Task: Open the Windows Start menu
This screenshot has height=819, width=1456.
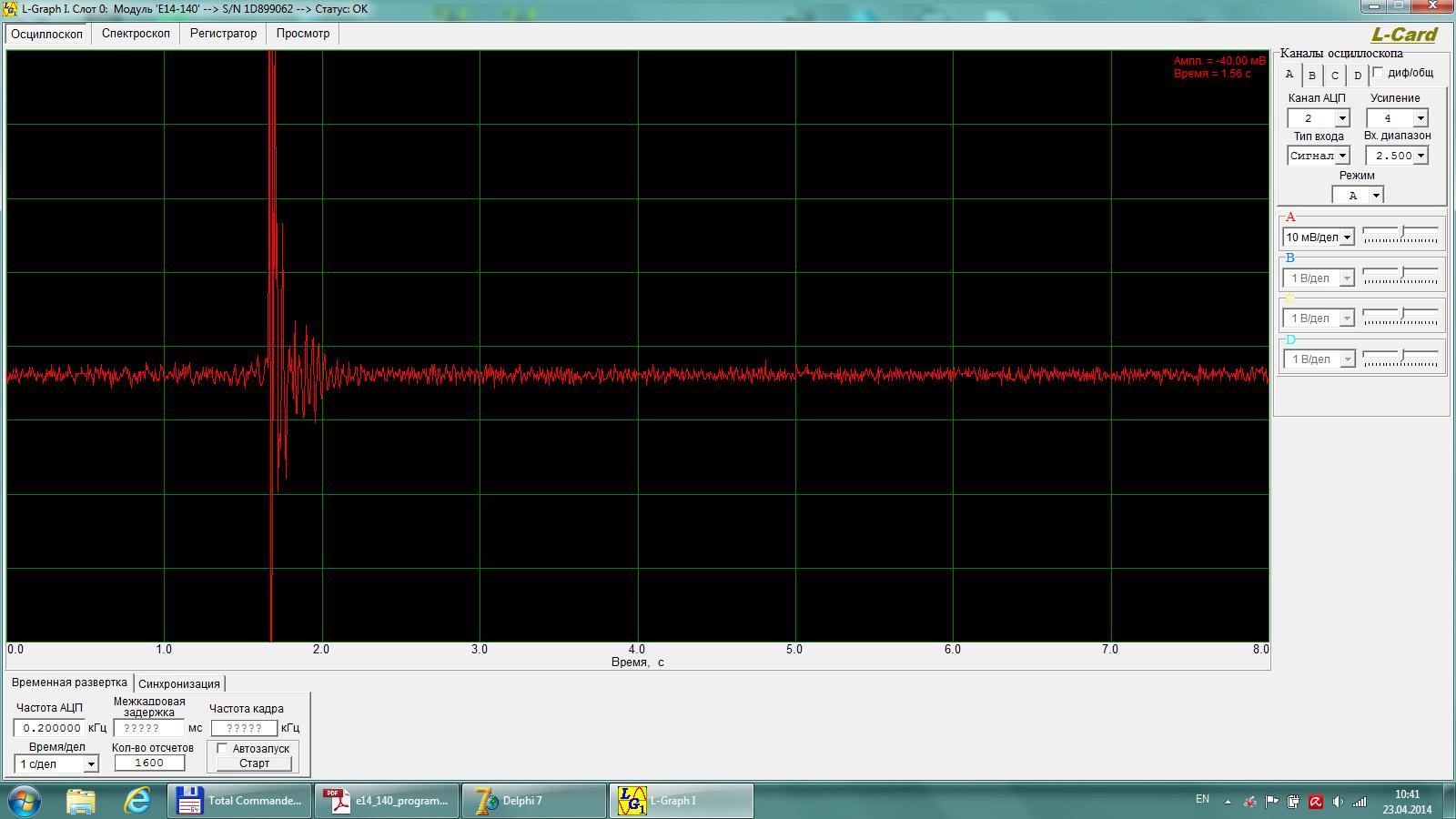Action: point(25,801)
